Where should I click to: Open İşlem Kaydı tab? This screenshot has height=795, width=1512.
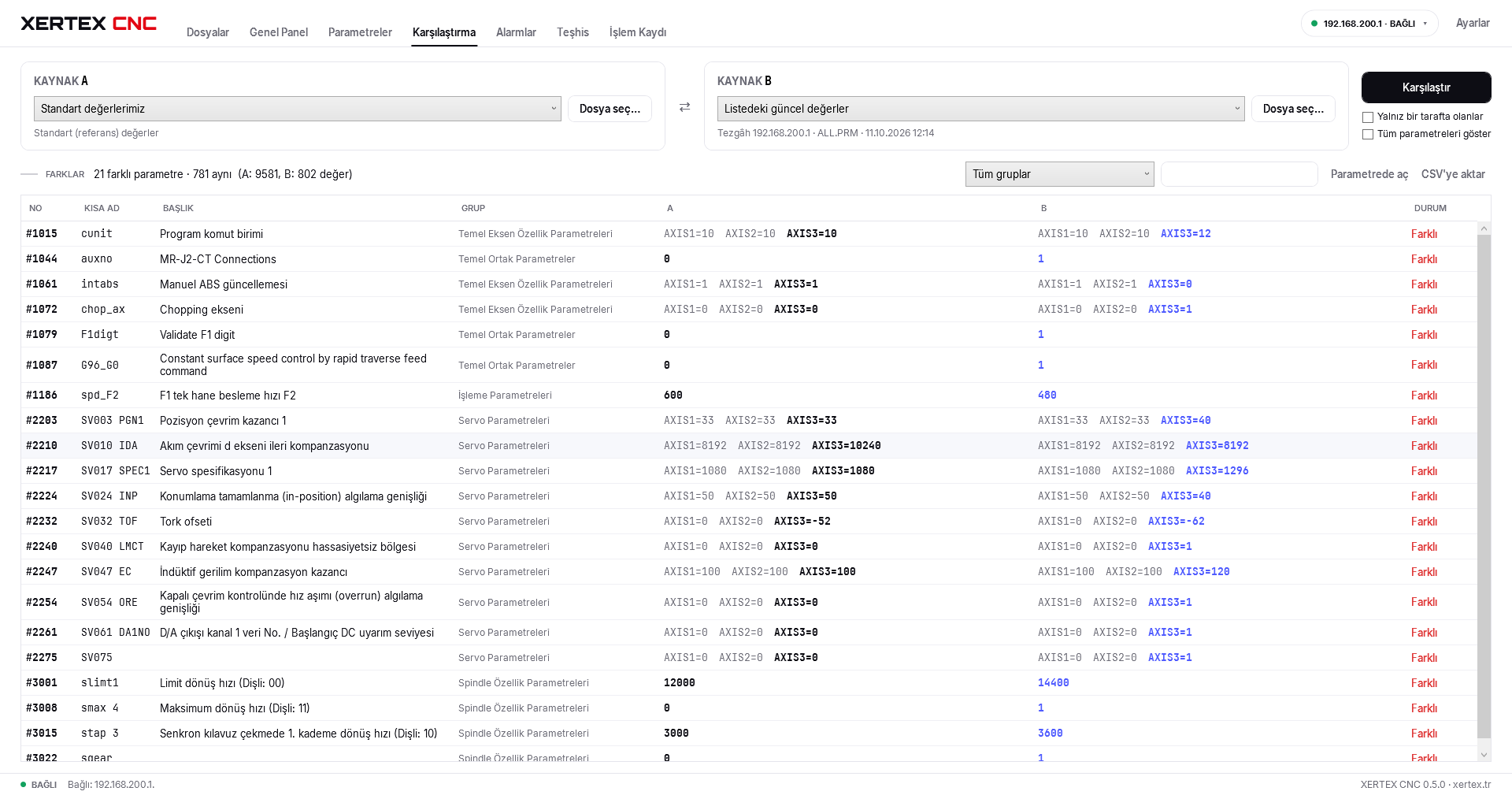coord(638,32)
